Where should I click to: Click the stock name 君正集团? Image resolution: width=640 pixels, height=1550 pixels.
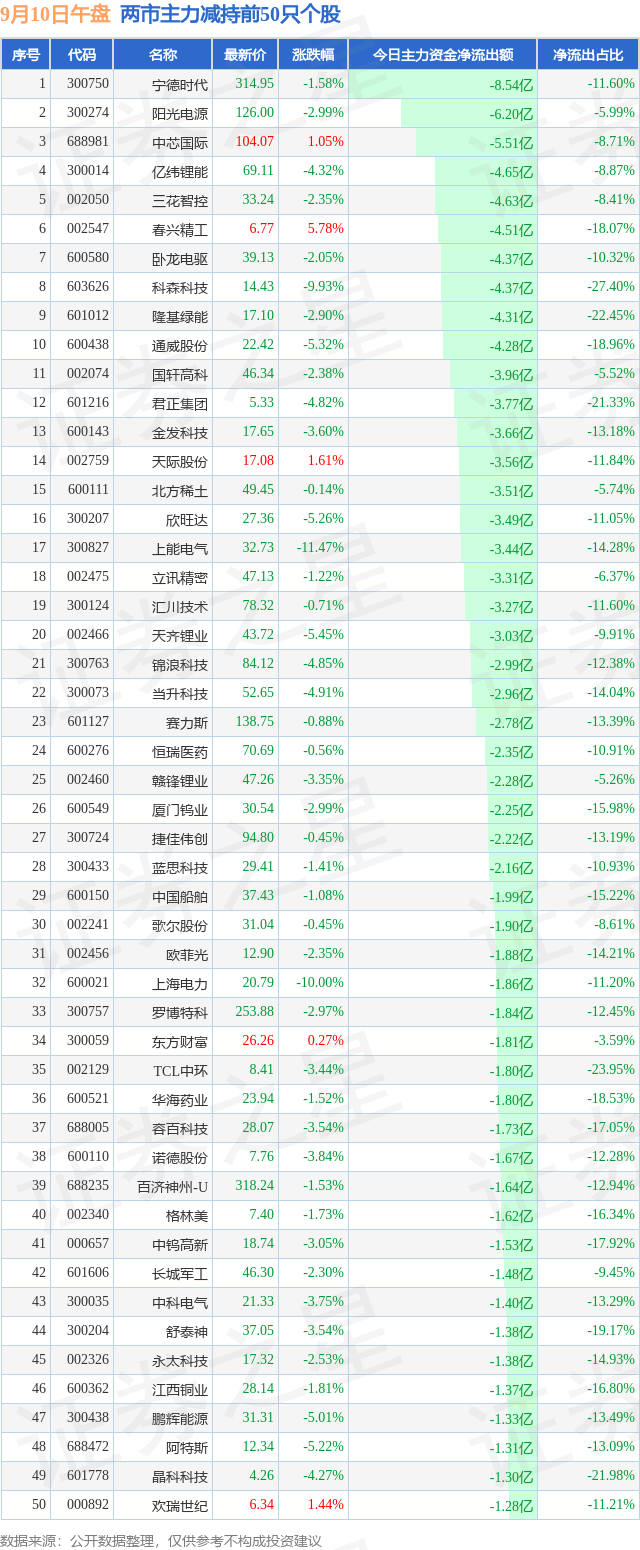tap(180, 404)
